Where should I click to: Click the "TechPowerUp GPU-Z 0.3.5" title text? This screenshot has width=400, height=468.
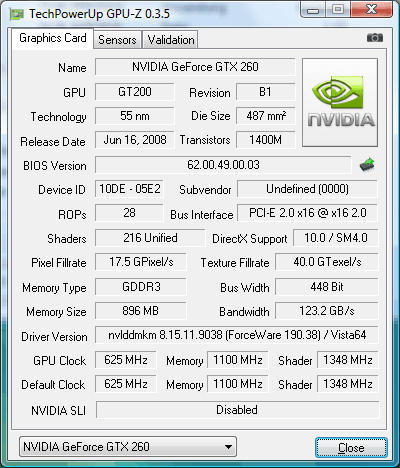[x=99, y=14]
